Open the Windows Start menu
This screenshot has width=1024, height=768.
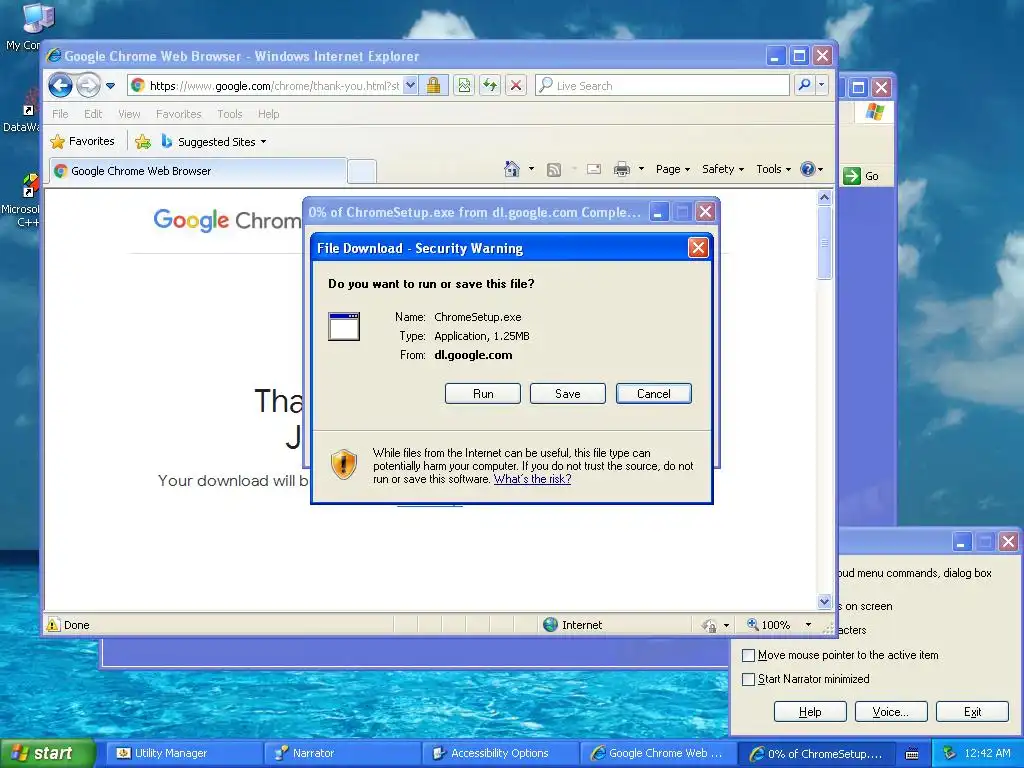(x=47, y=753)
